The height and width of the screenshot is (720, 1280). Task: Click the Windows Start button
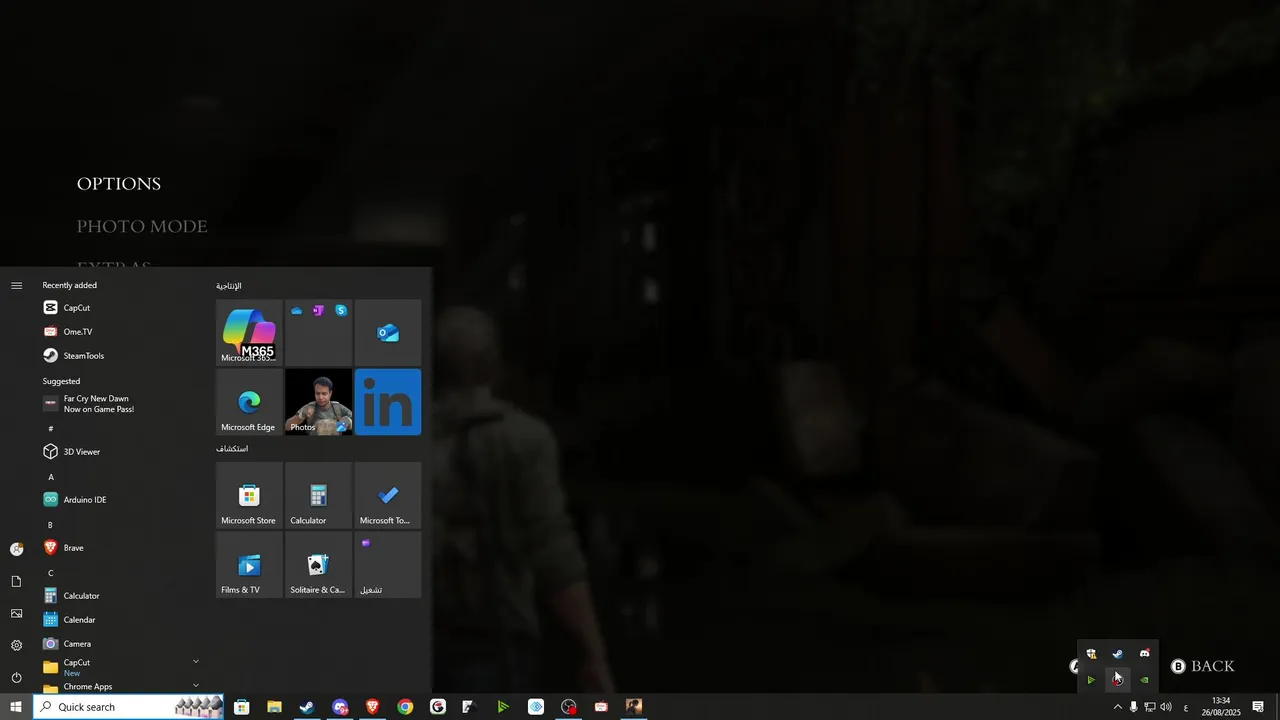[x=16, y=707]
